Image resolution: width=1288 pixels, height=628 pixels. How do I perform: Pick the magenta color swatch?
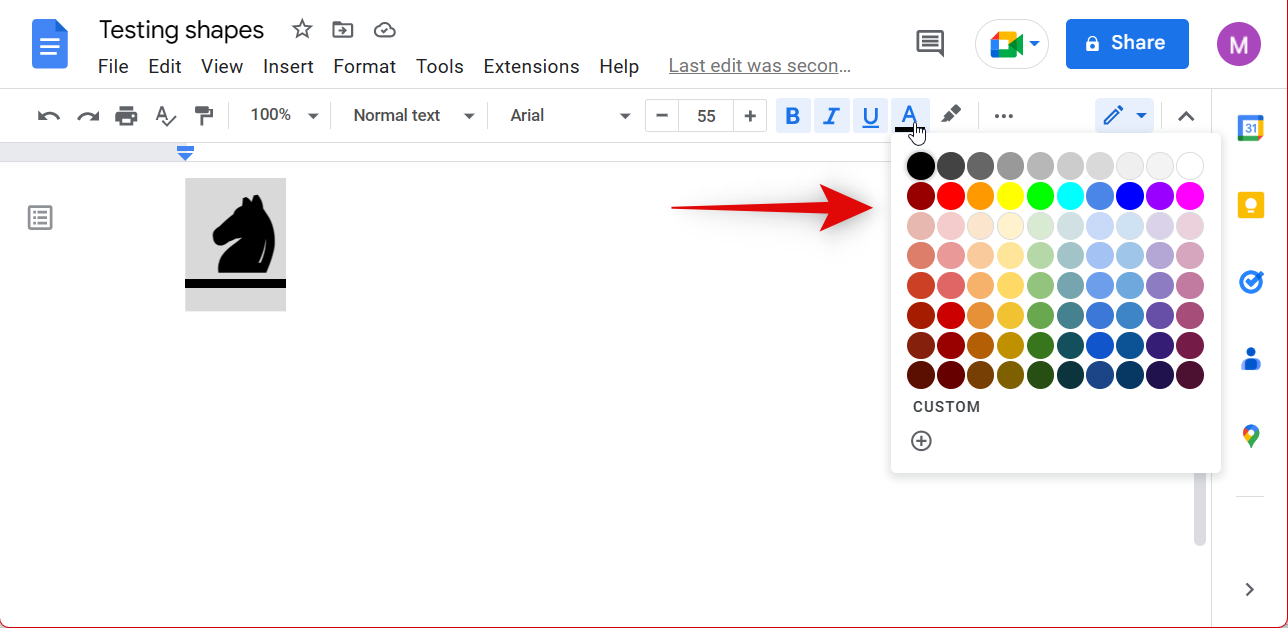[1190, 196]
